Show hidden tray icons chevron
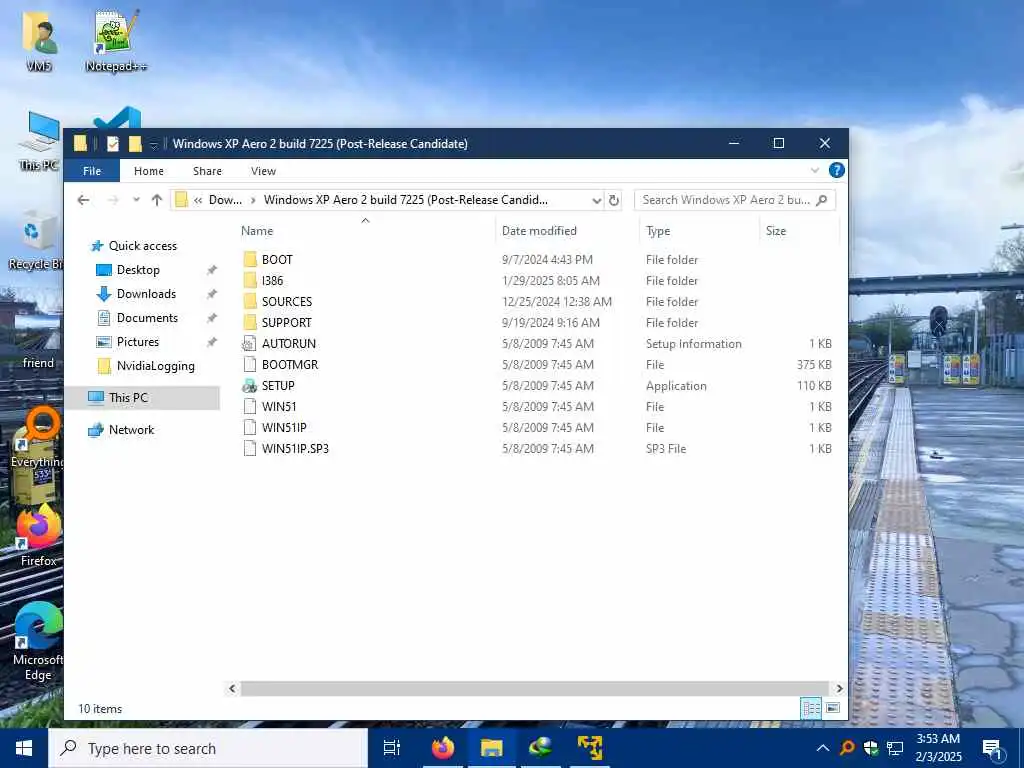 [x=823, y=748]
